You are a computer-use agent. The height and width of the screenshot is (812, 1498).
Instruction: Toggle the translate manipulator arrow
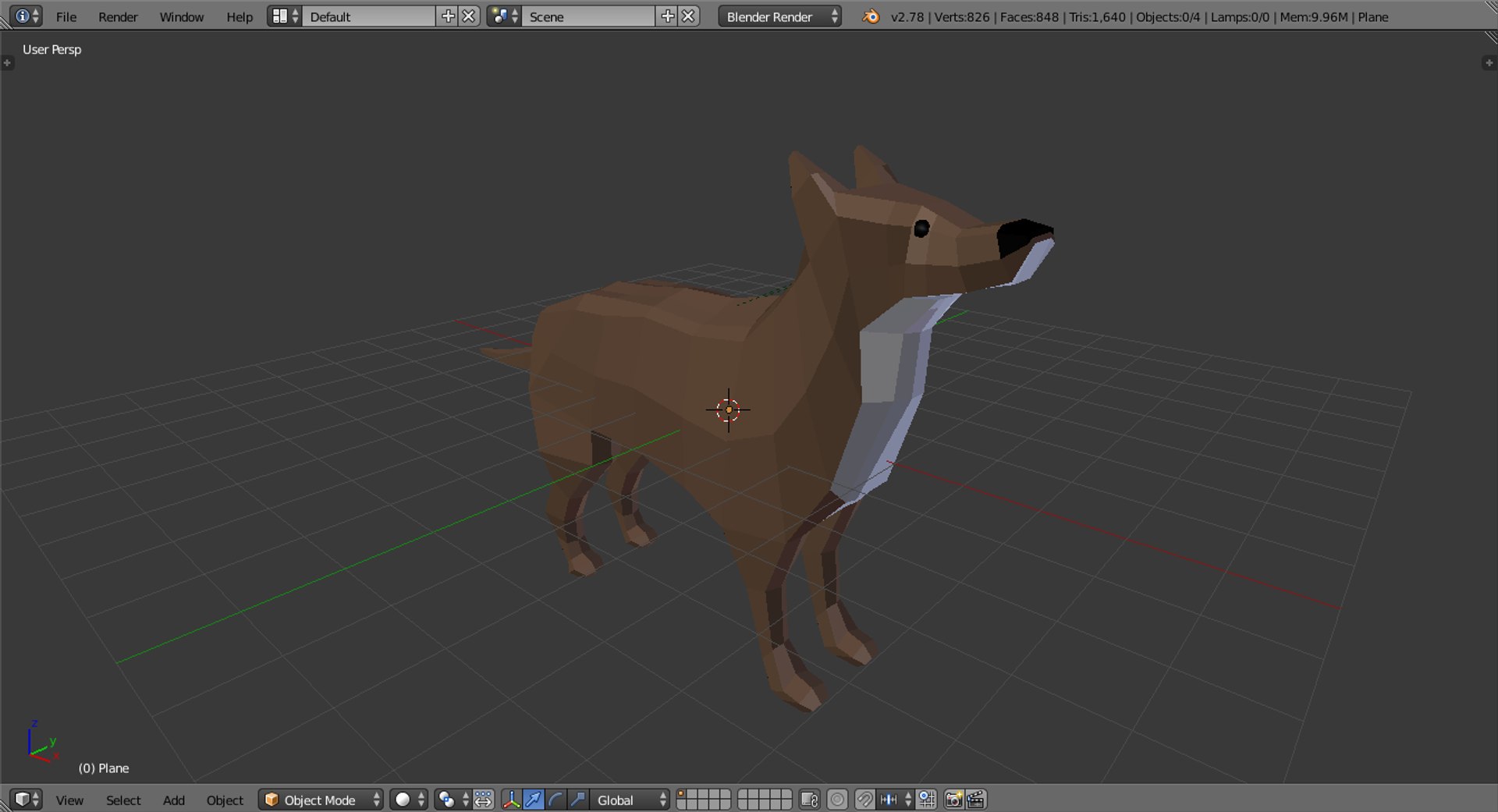coord(534,800)
